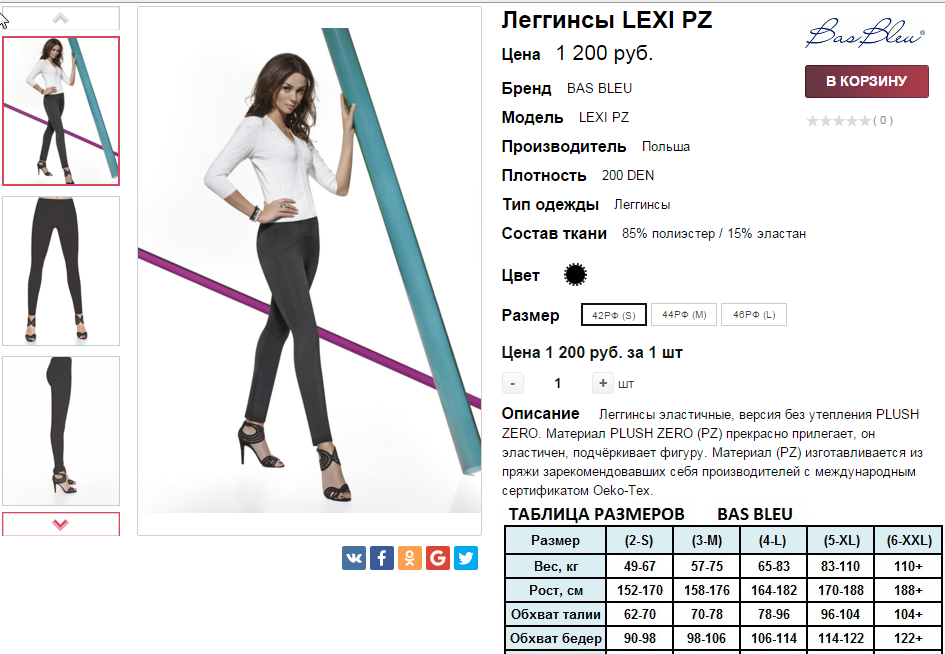Image resolution: width=945 pixels, height=654 pixels.
Task: Select size 42РФ (S)
Action: [614, 315]
